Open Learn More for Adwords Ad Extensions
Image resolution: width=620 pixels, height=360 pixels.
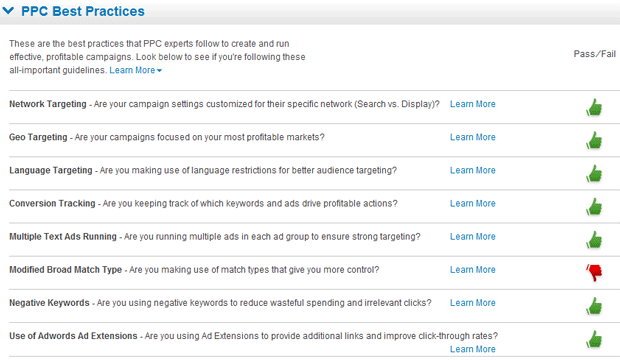tap(473, 349)
